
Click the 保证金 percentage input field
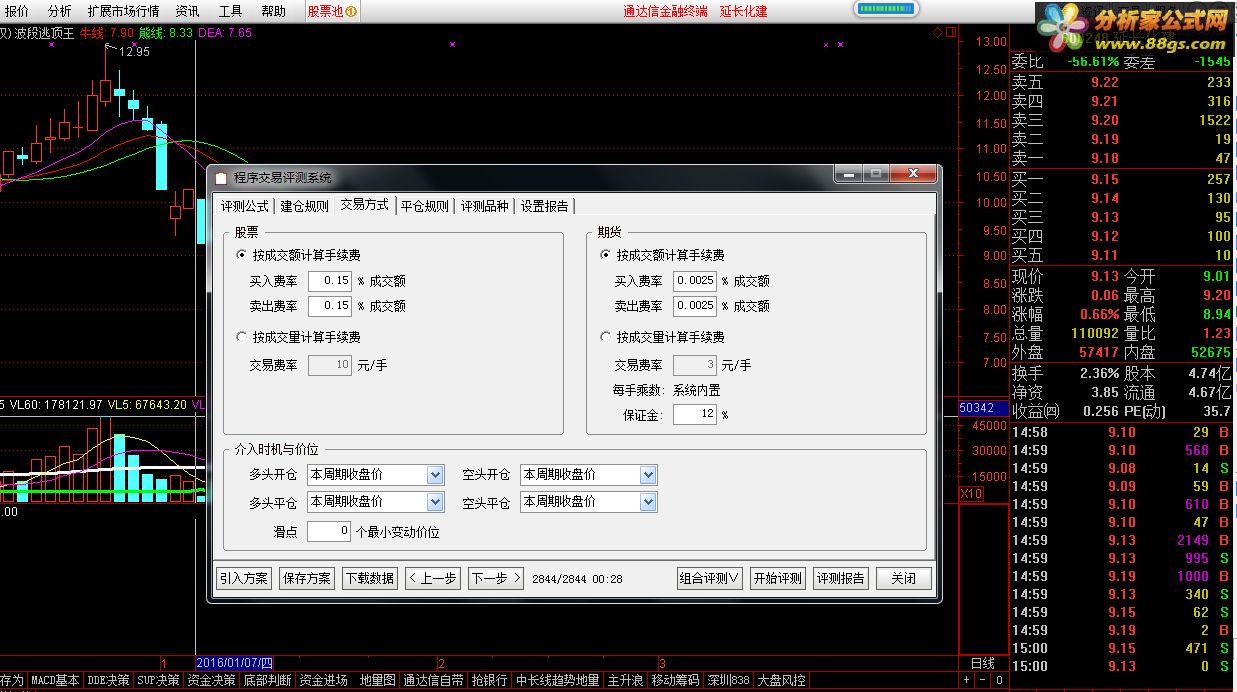click(695, 414)
